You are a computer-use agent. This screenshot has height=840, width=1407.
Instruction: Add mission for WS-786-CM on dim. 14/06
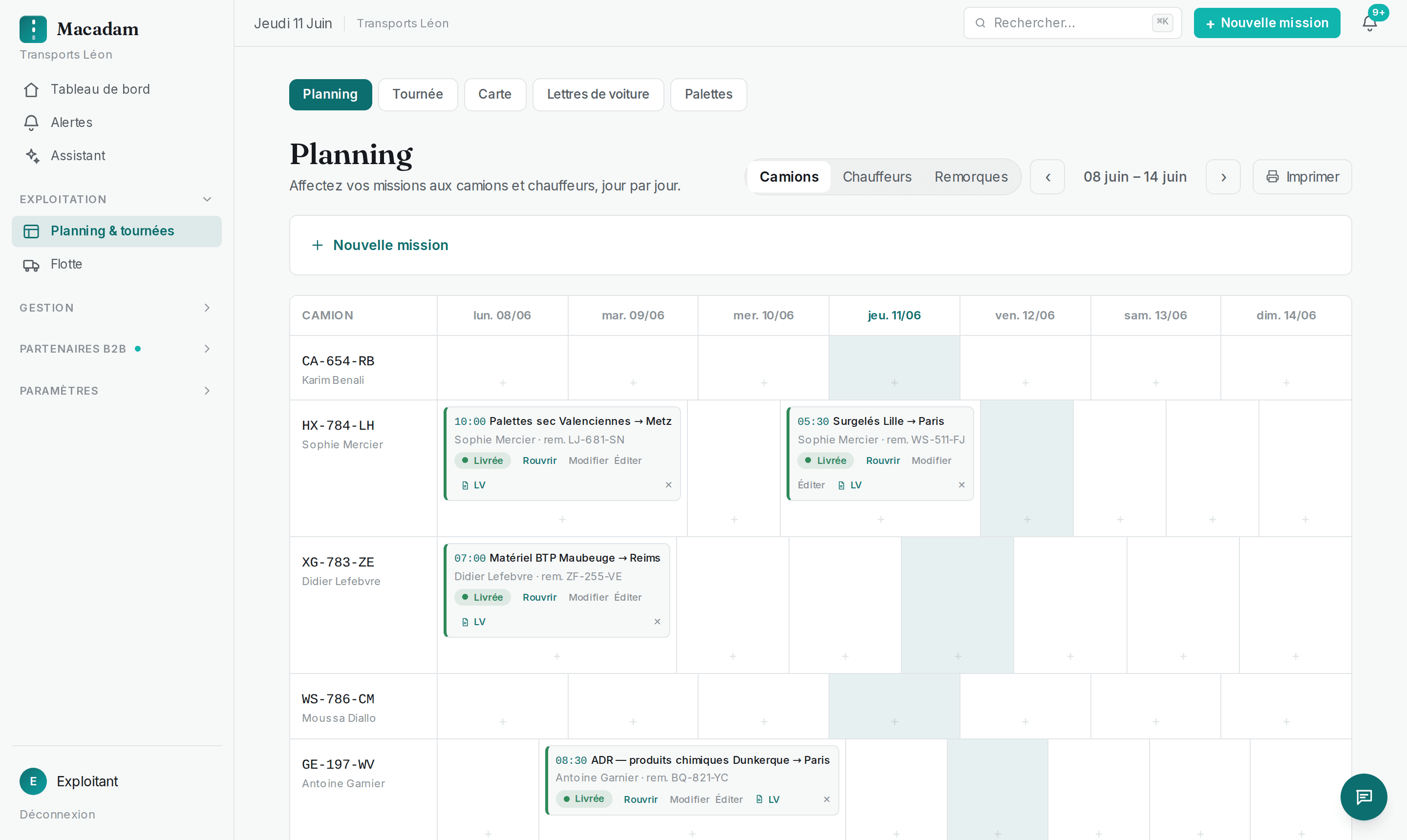coord(1286,722)
